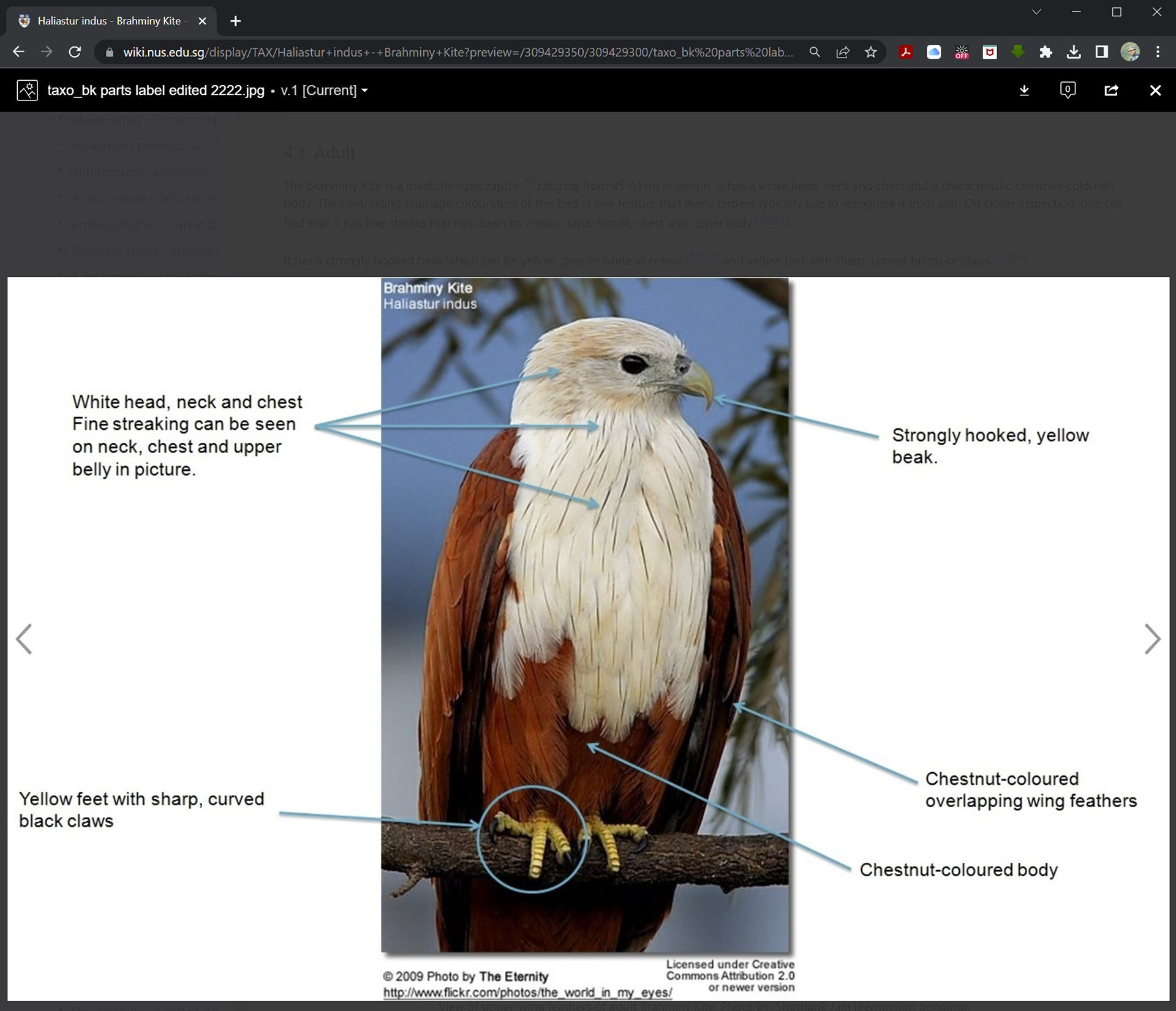Open the tab search chevron
The height and width of the screenshot is (1011, 1176).
[1036, 12]
